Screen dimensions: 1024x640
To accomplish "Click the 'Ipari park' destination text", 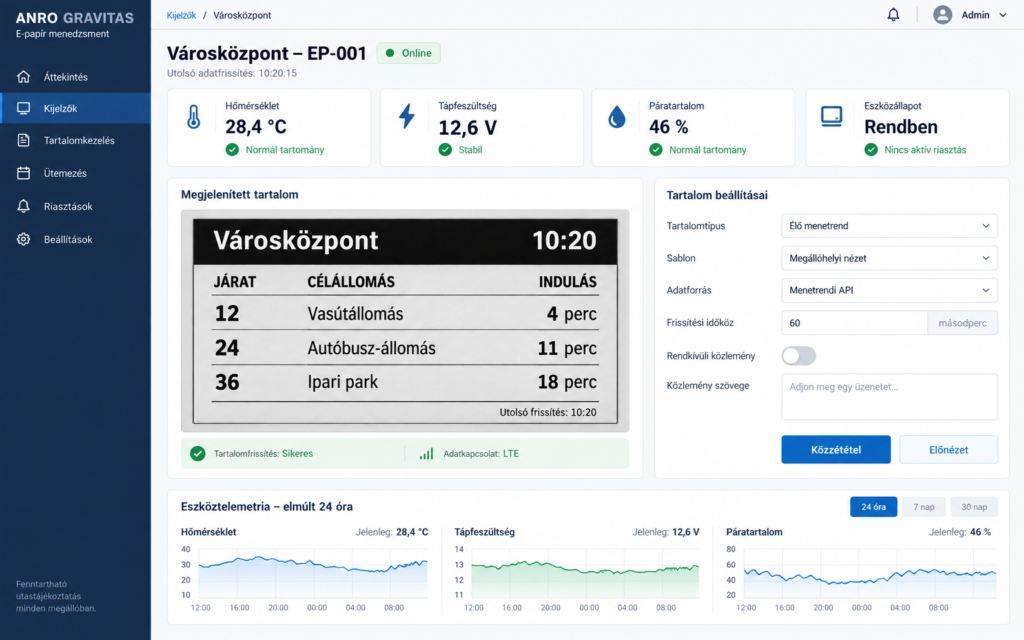I will pyautogui.click(x=342, y=382).
